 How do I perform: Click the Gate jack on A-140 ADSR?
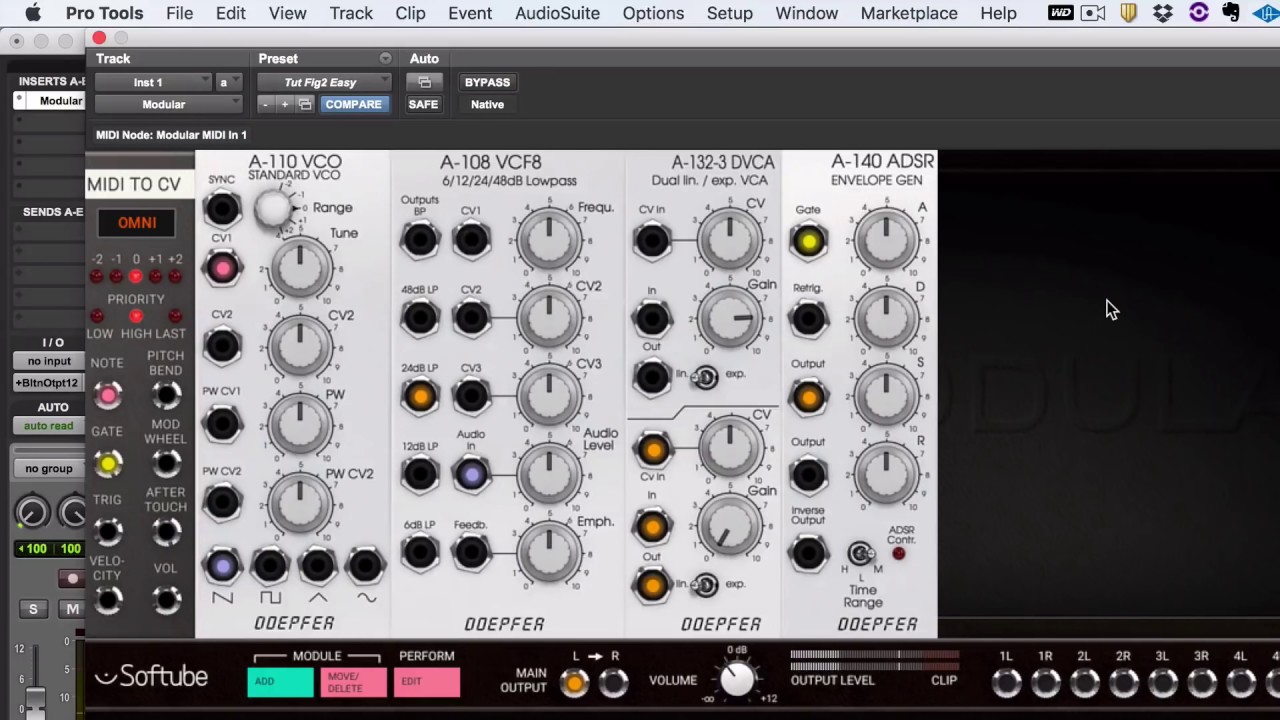(808, 241)
